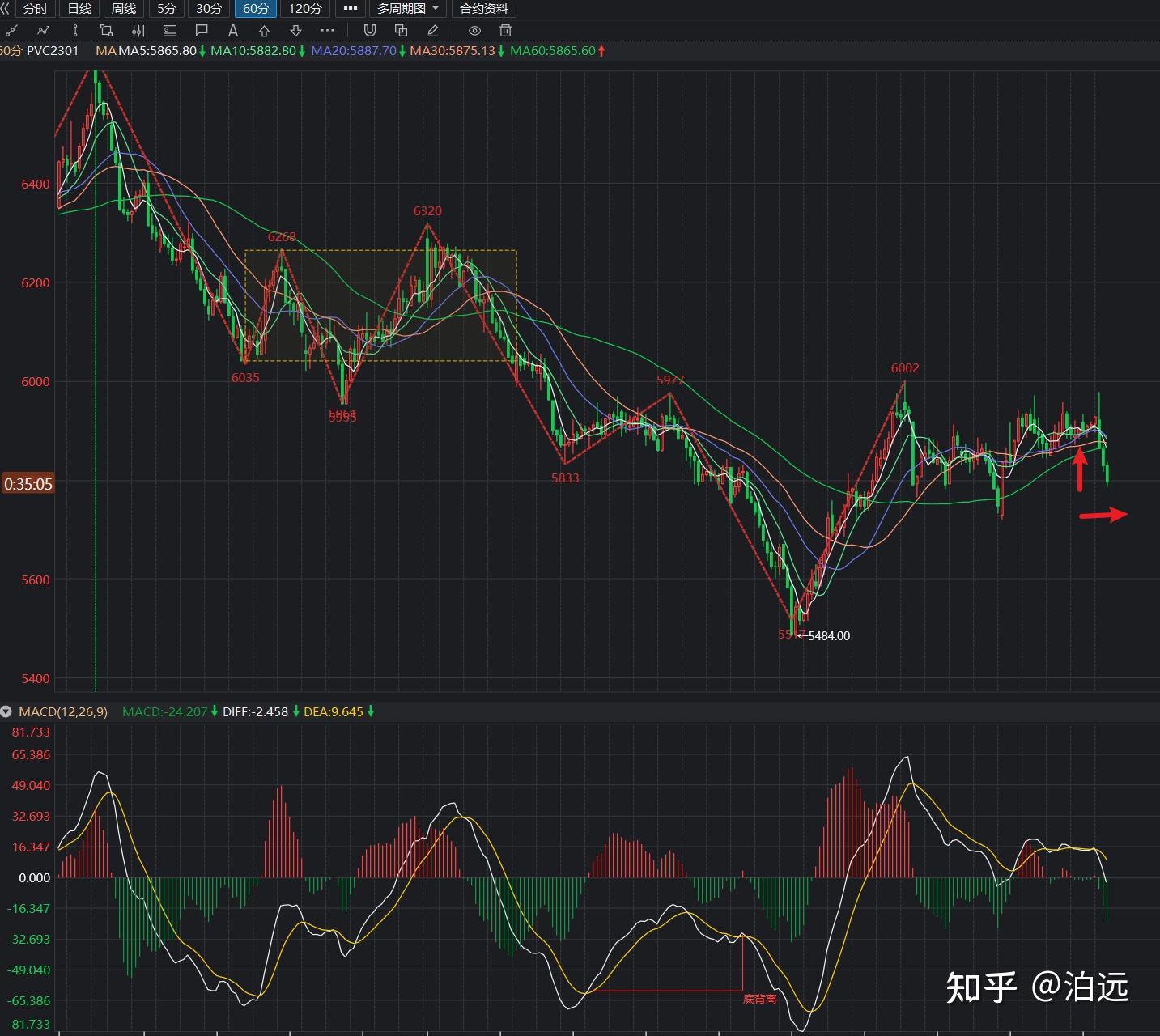Collapse the MACD indicator panel triangle
Viewport: 1160px width, 1036px height.
click(6, 712)
